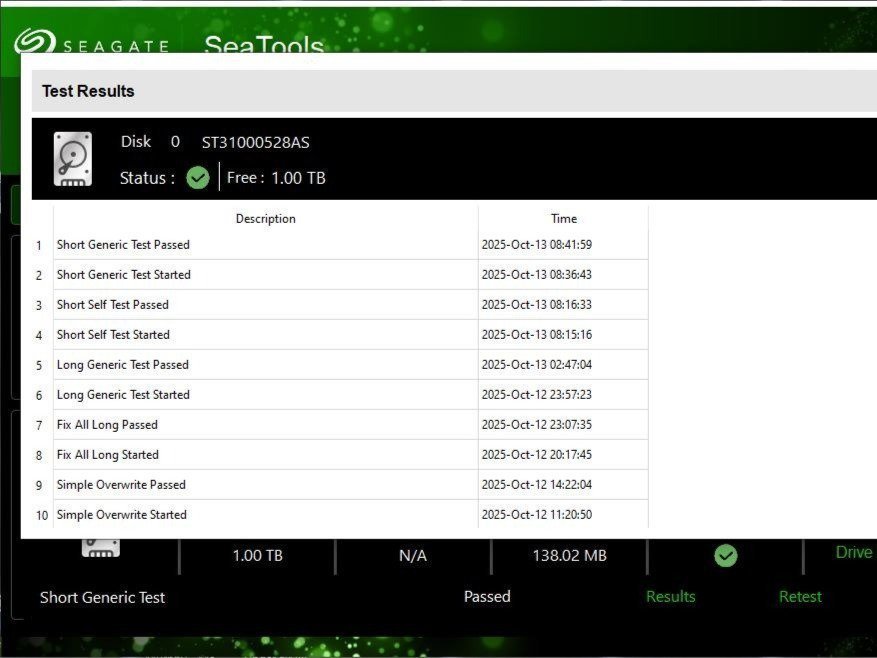Click the green Drive link

pos(853,553)
